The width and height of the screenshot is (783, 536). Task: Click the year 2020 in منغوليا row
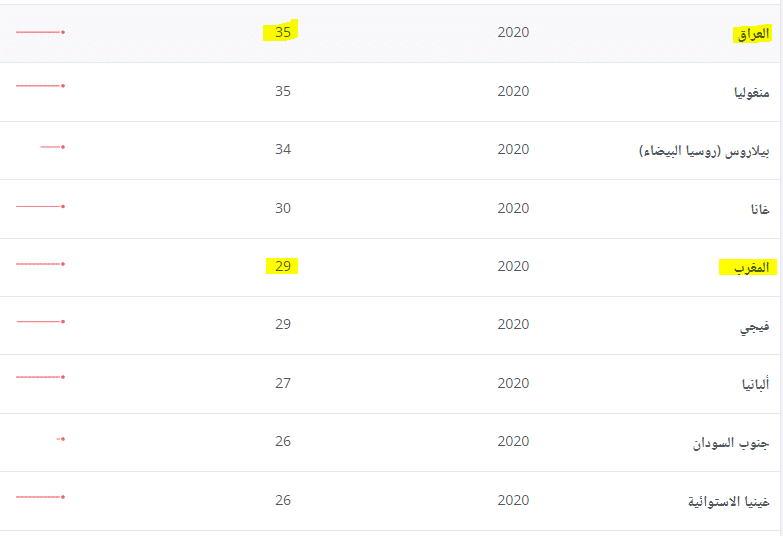(513, 92)
